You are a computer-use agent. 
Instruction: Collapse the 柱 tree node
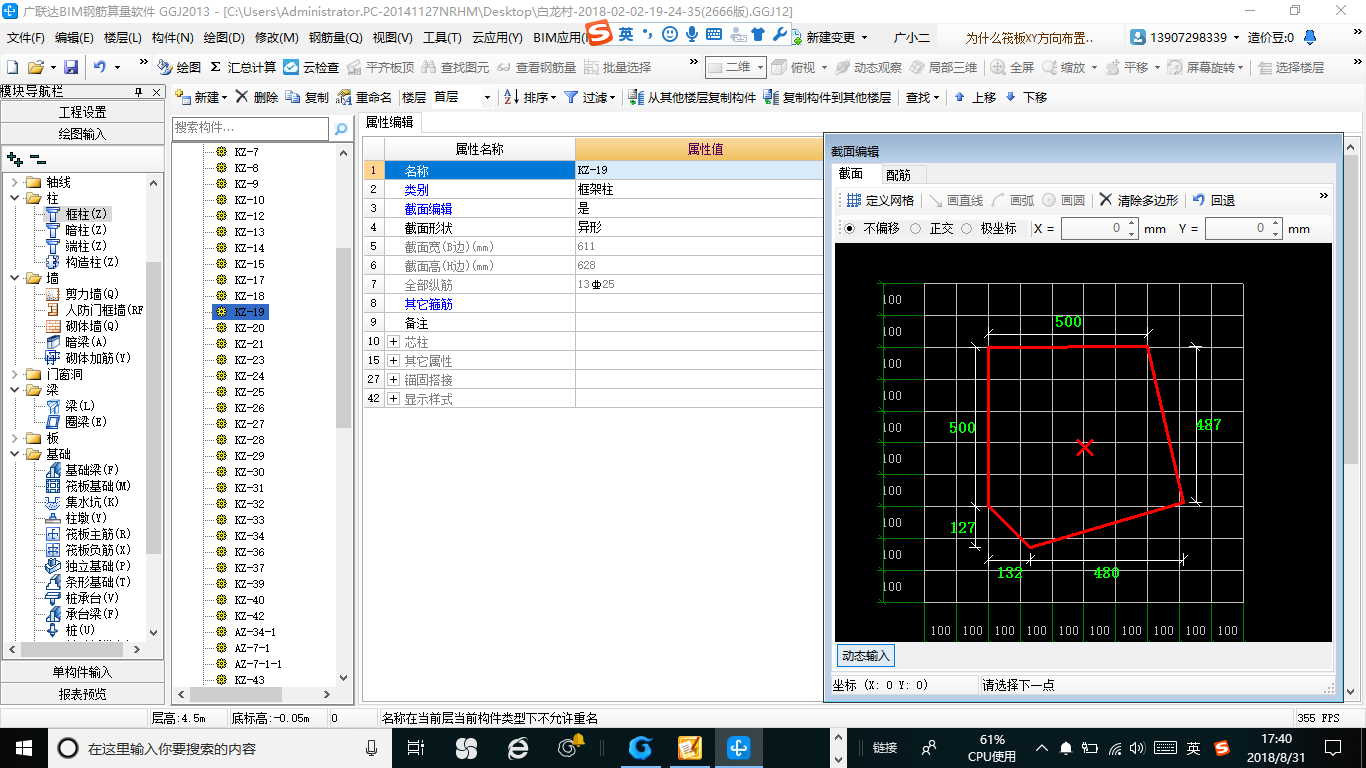(x=15, y=198)
